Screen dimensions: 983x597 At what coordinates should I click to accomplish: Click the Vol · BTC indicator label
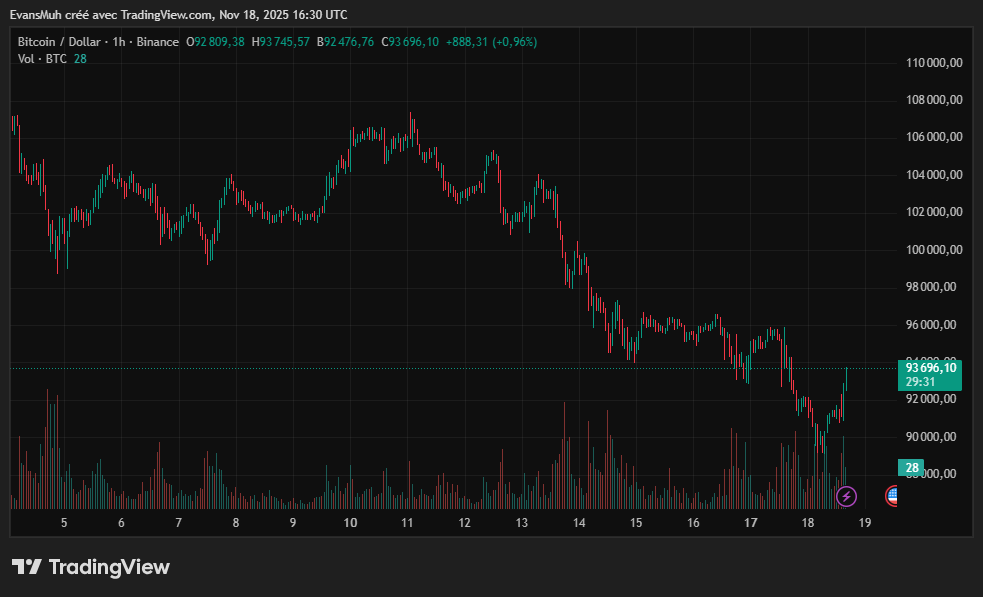(x=42, y=59)
